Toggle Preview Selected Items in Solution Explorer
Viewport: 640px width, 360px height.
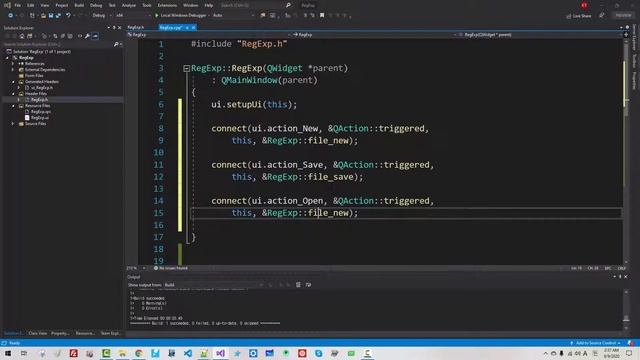click(95, 36)
